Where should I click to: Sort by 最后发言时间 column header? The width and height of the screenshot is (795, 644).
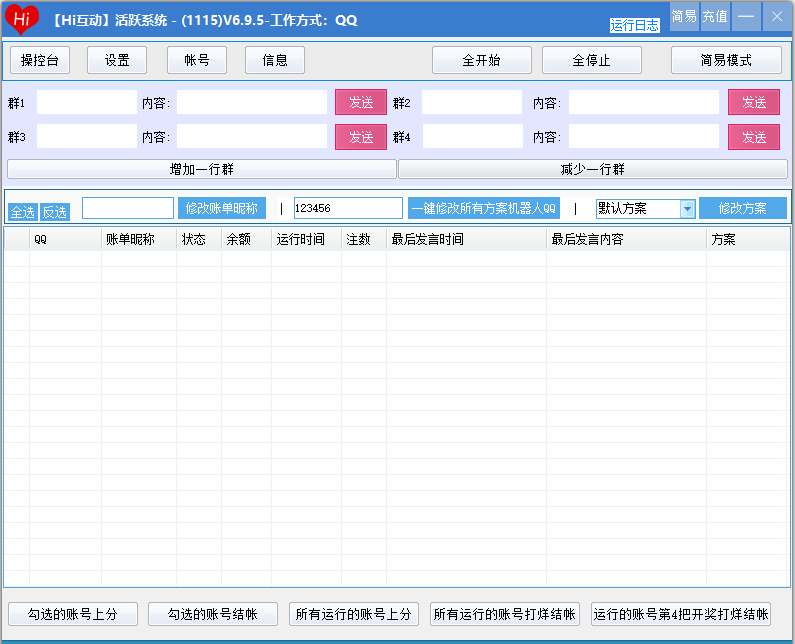tap(466, 239)
